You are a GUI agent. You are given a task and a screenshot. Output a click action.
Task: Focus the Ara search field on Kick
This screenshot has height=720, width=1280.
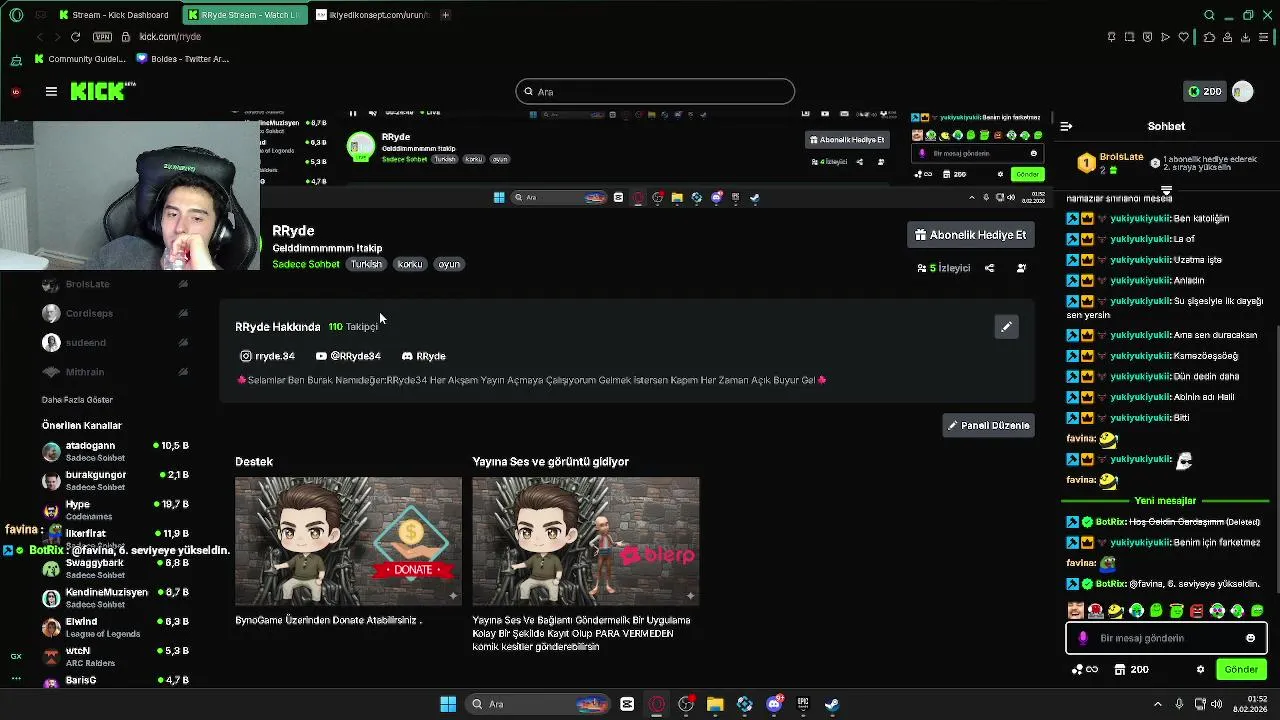(655, 92)
